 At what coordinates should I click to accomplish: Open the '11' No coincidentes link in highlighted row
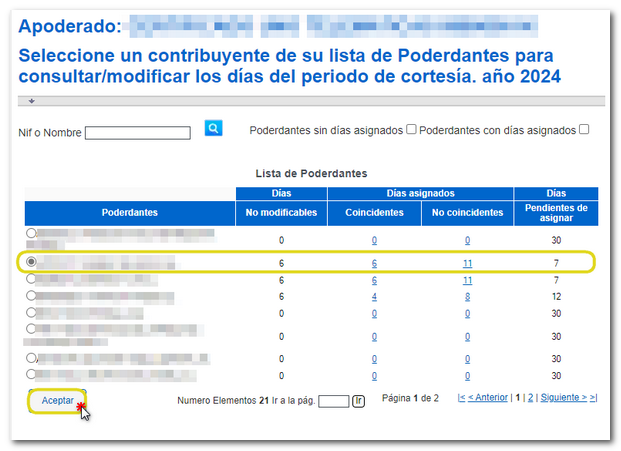pos(467,263)
